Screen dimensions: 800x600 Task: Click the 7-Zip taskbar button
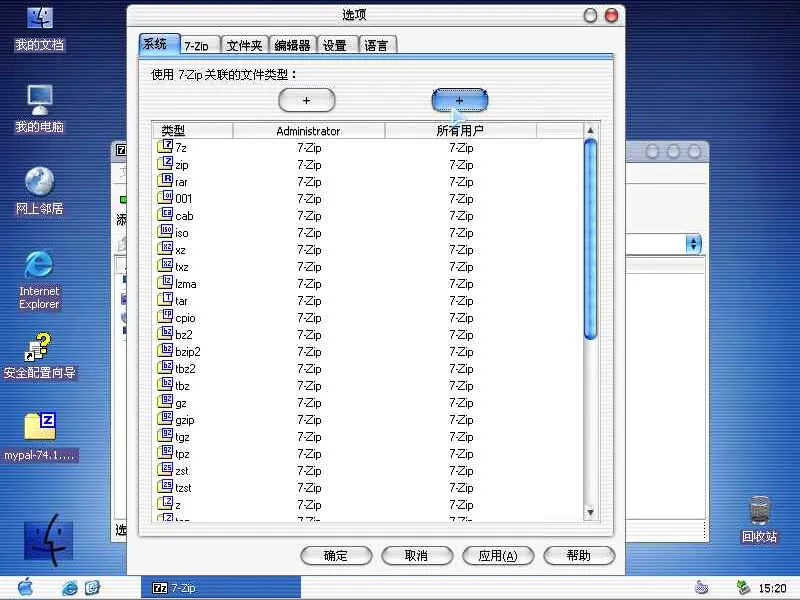(x=221, y=588)
